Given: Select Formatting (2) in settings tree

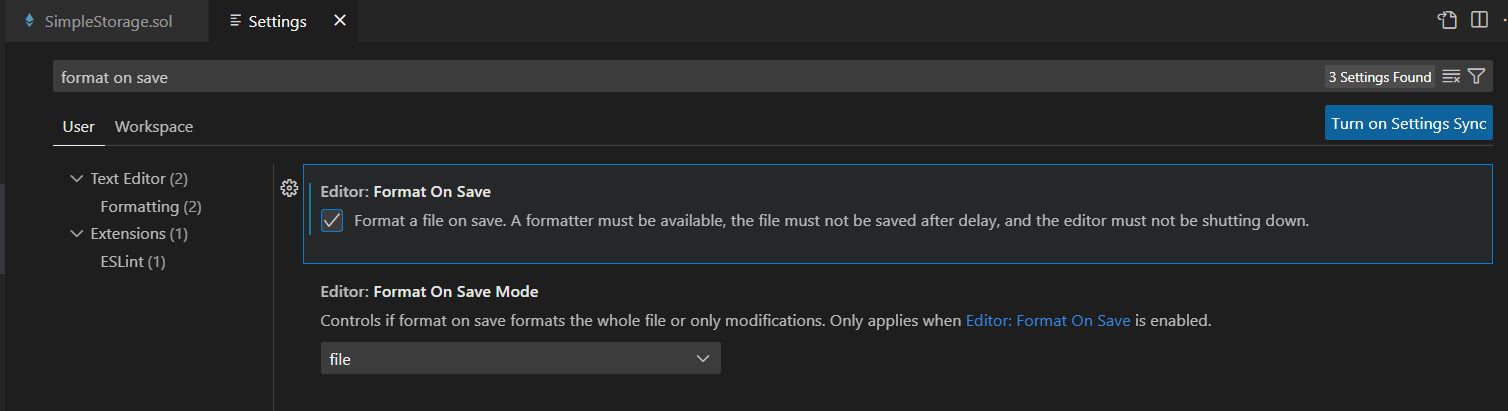Looking at the screenshot, I should (151, 207).
